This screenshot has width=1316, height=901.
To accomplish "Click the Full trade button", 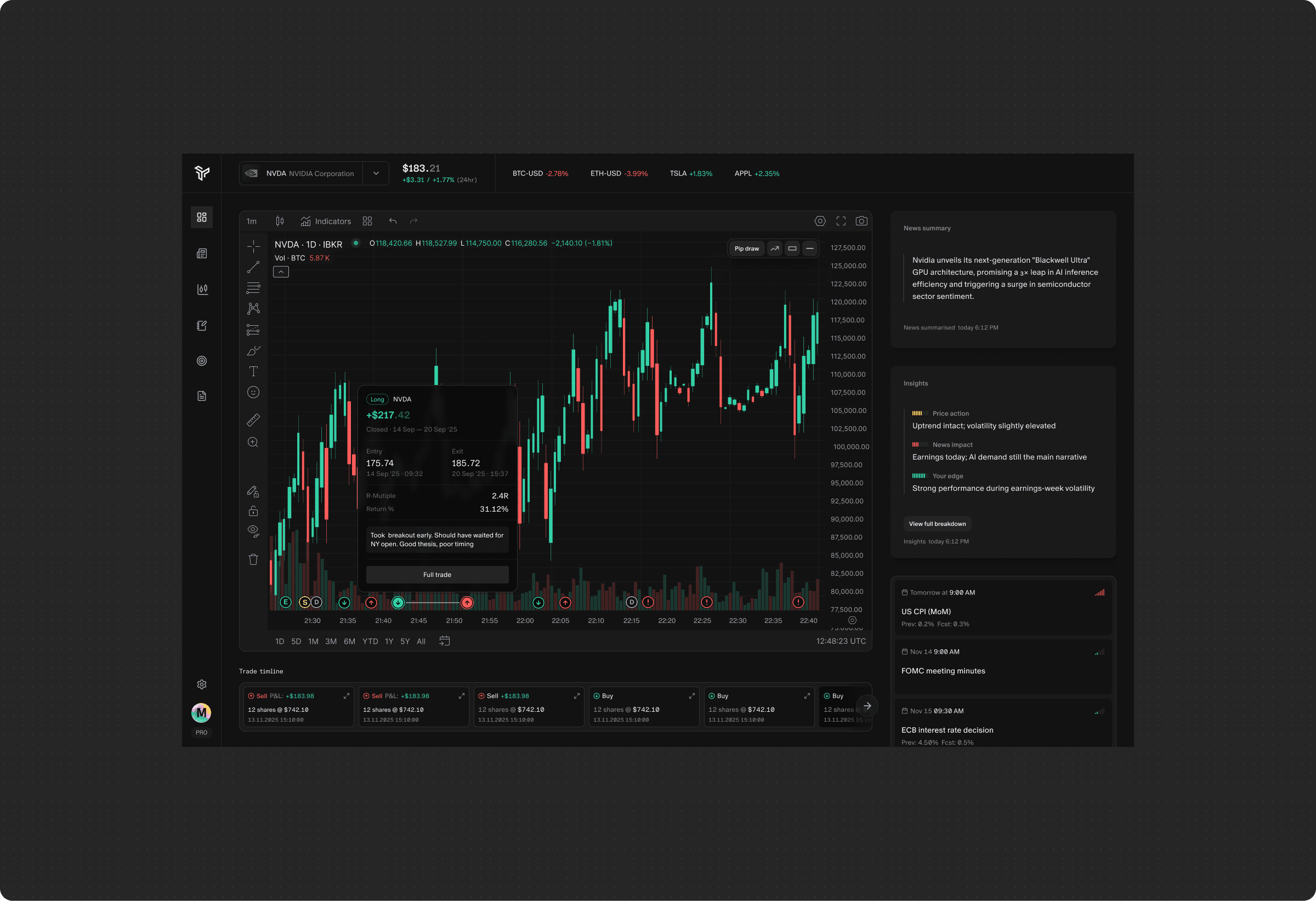I will [x=437, y=575].
